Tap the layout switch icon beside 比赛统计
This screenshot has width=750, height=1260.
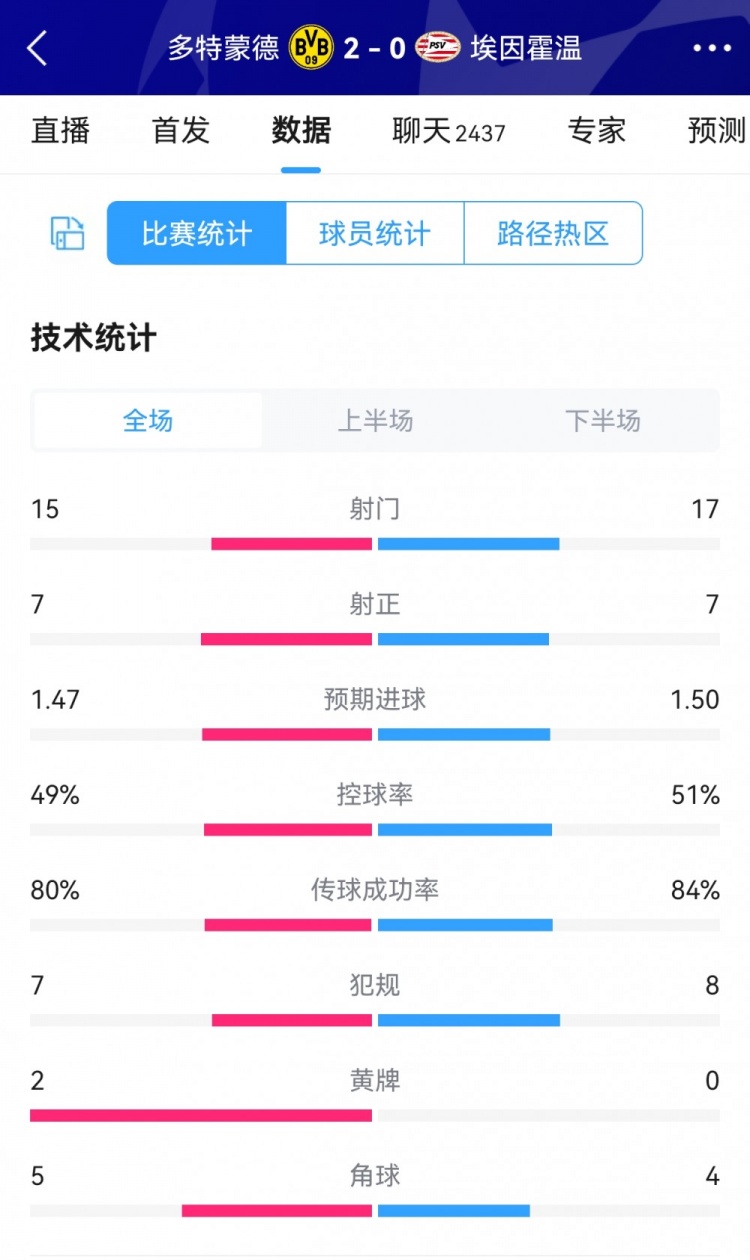click(x=68, y=233)
